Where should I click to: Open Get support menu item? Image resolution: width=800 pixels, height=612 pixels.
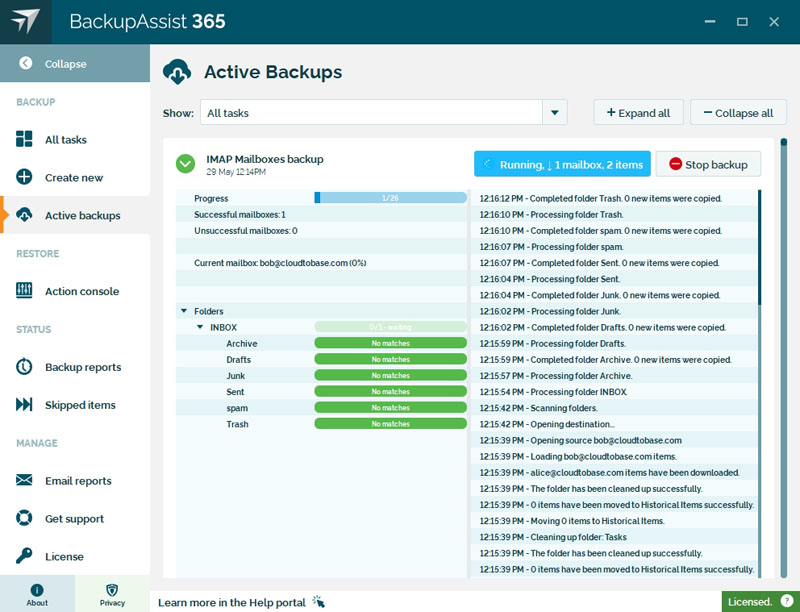tap(75, 518)
